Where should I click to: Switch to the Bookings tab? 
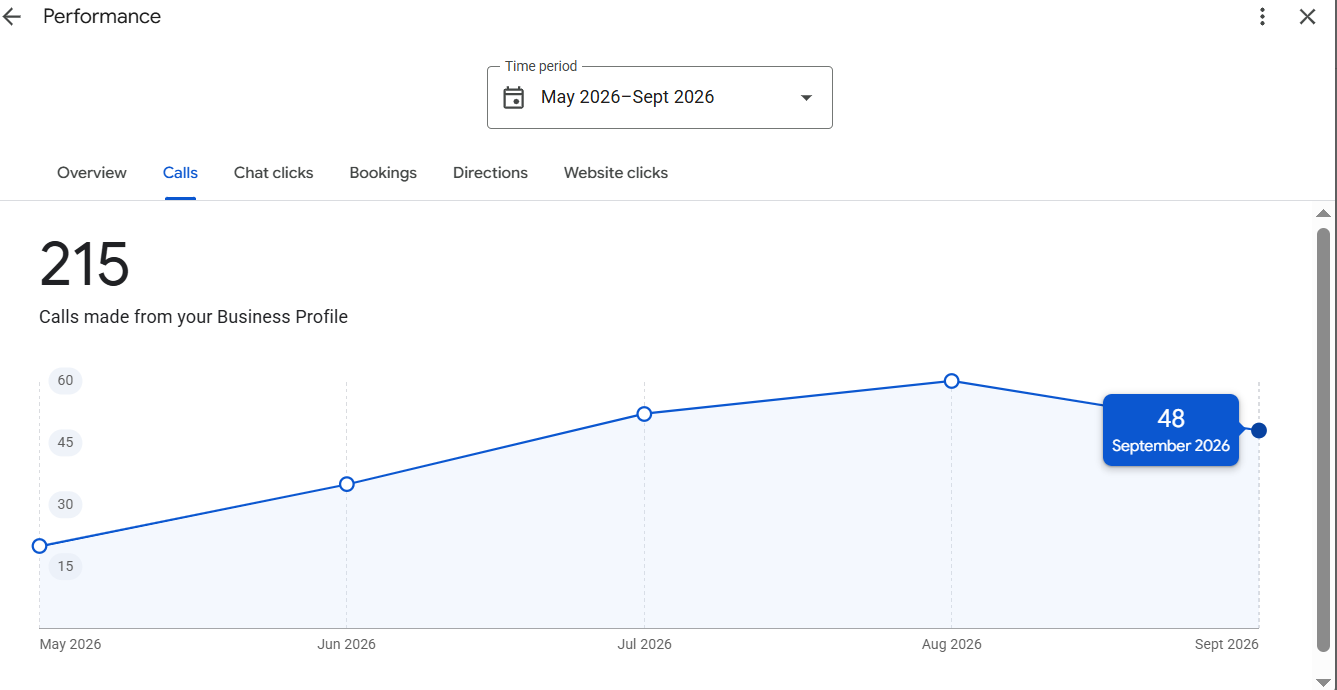click(x=383, y=173)
